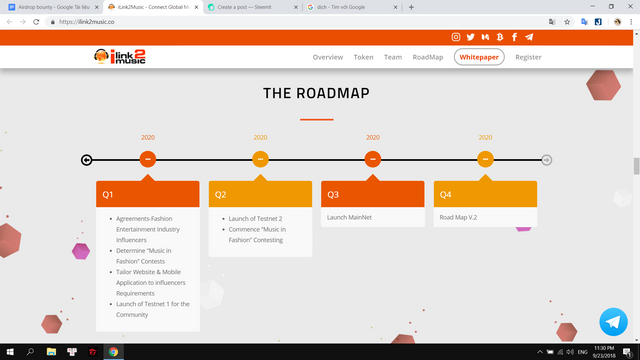
Task: Click 'Tailor Website & Mobile Application' item
Action: (x=151, y=282)
